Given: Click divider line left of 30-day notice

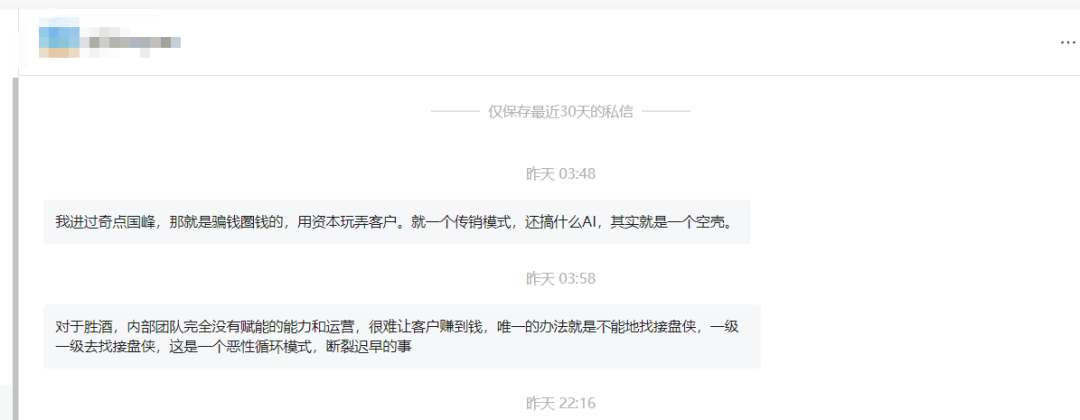Looking at the screenshot, I should 455,112.
